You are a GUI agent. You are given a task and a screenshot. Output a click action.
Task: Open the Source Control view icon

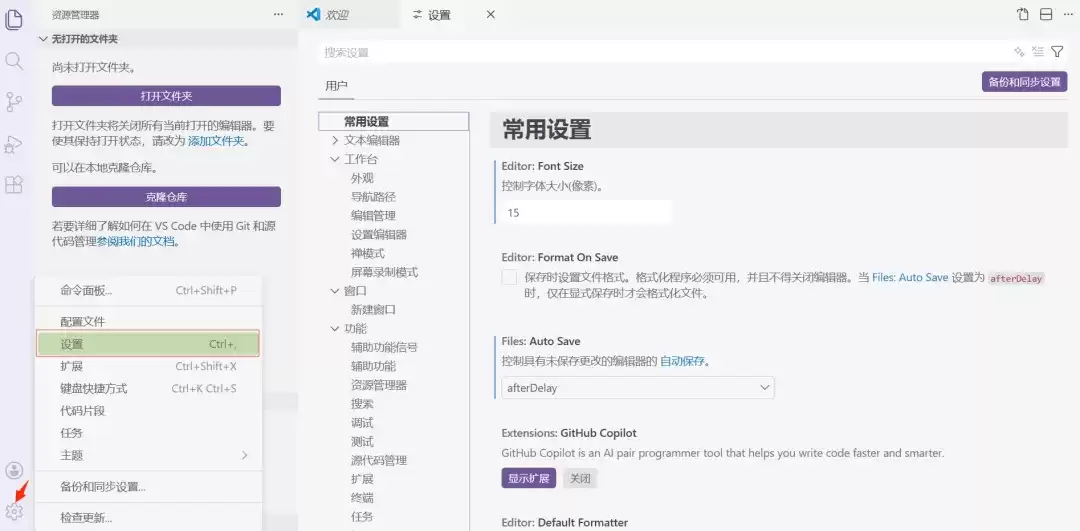[14, 102]
